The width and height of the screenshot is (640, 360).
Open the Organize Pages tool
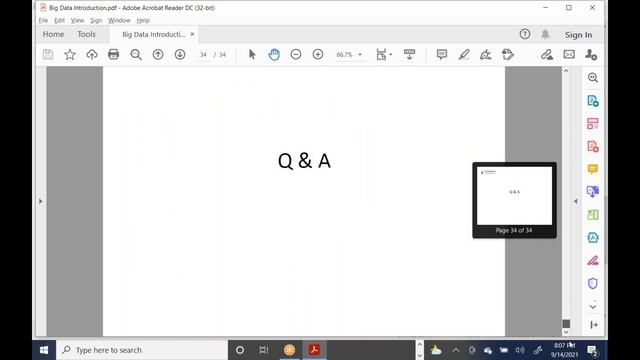[x=593, y=215]
